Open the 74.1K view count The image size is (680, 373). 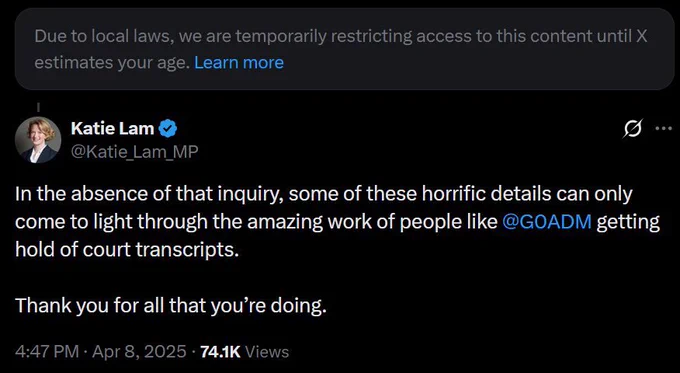220,351
